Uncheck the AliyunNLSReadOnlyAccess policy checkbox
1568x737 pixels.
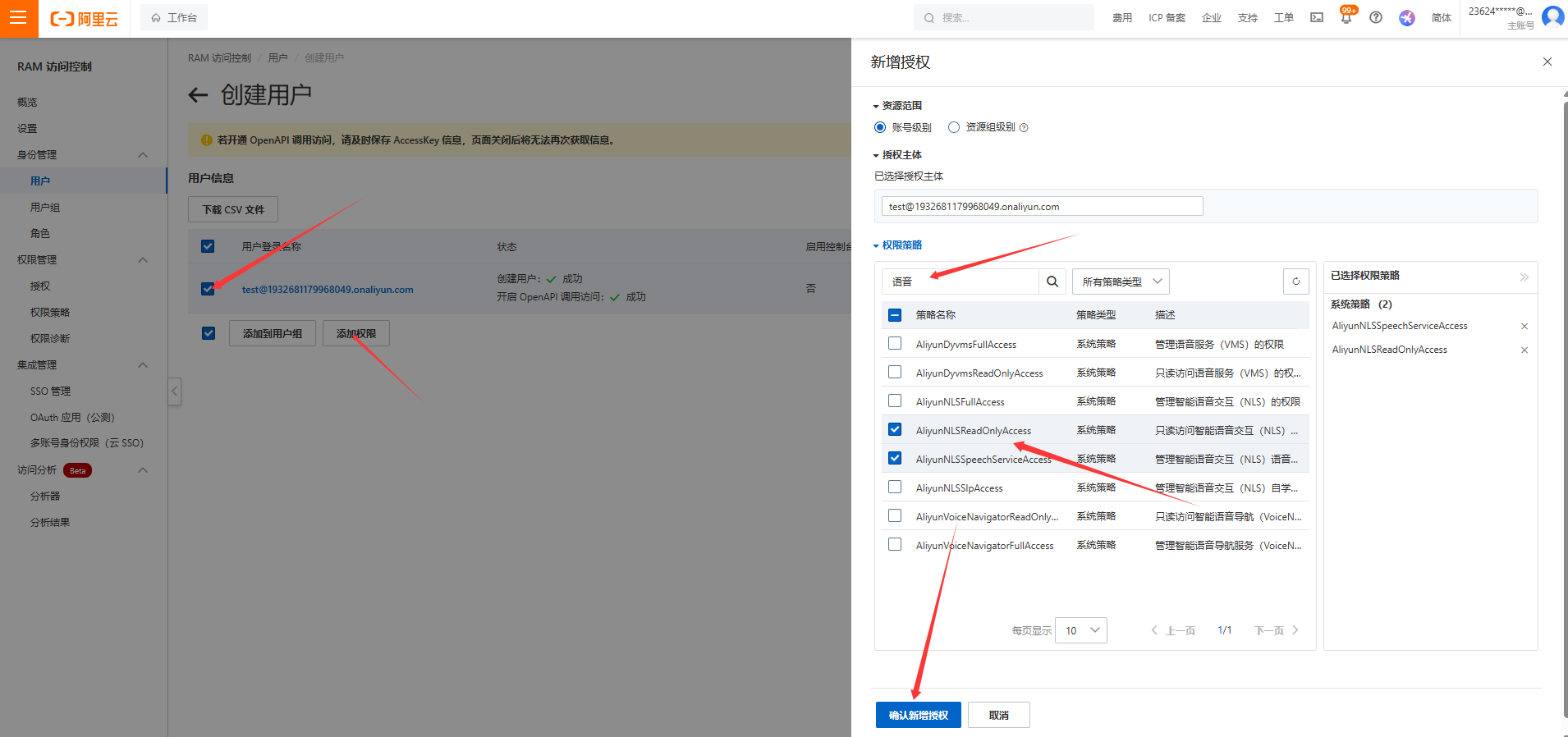[895, 430]
